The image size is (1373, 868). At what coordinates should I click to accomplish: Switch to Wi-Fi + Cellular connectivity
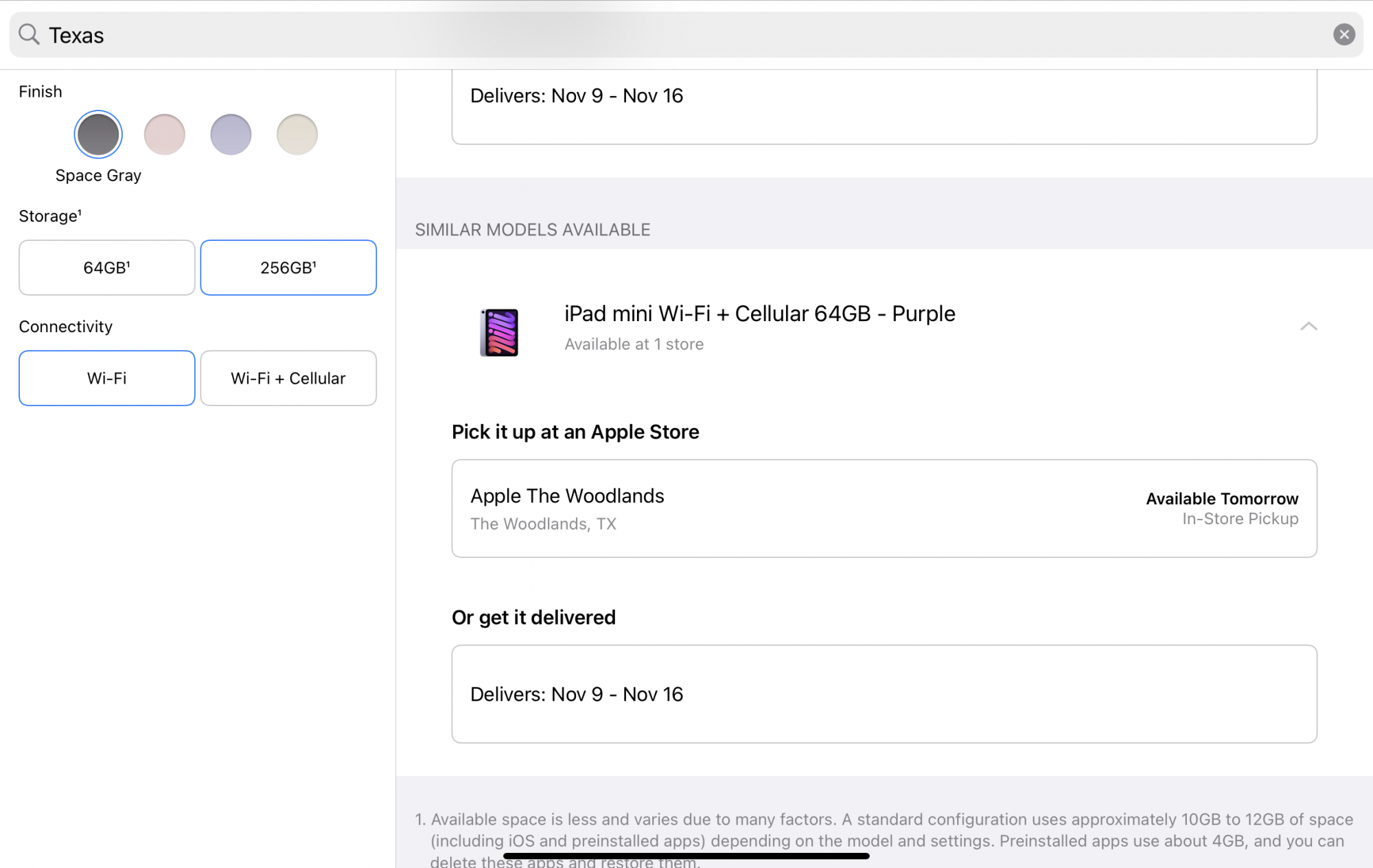click(288, 378)
